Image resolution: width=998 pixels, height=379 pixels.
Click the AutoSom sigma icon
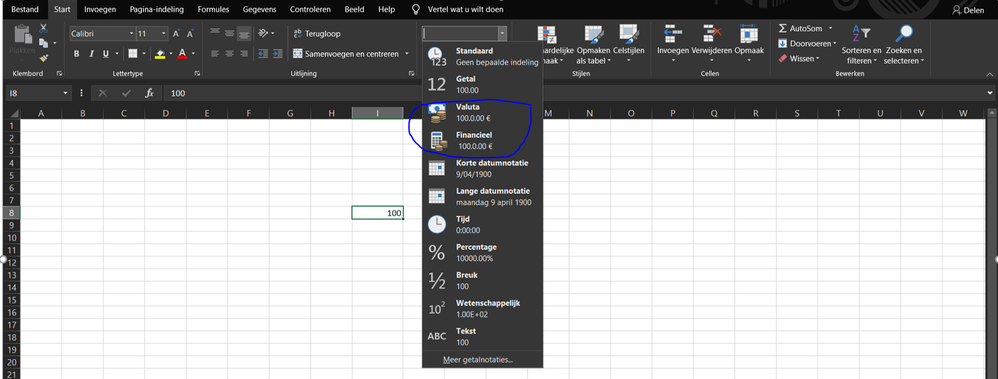[783, 29]
